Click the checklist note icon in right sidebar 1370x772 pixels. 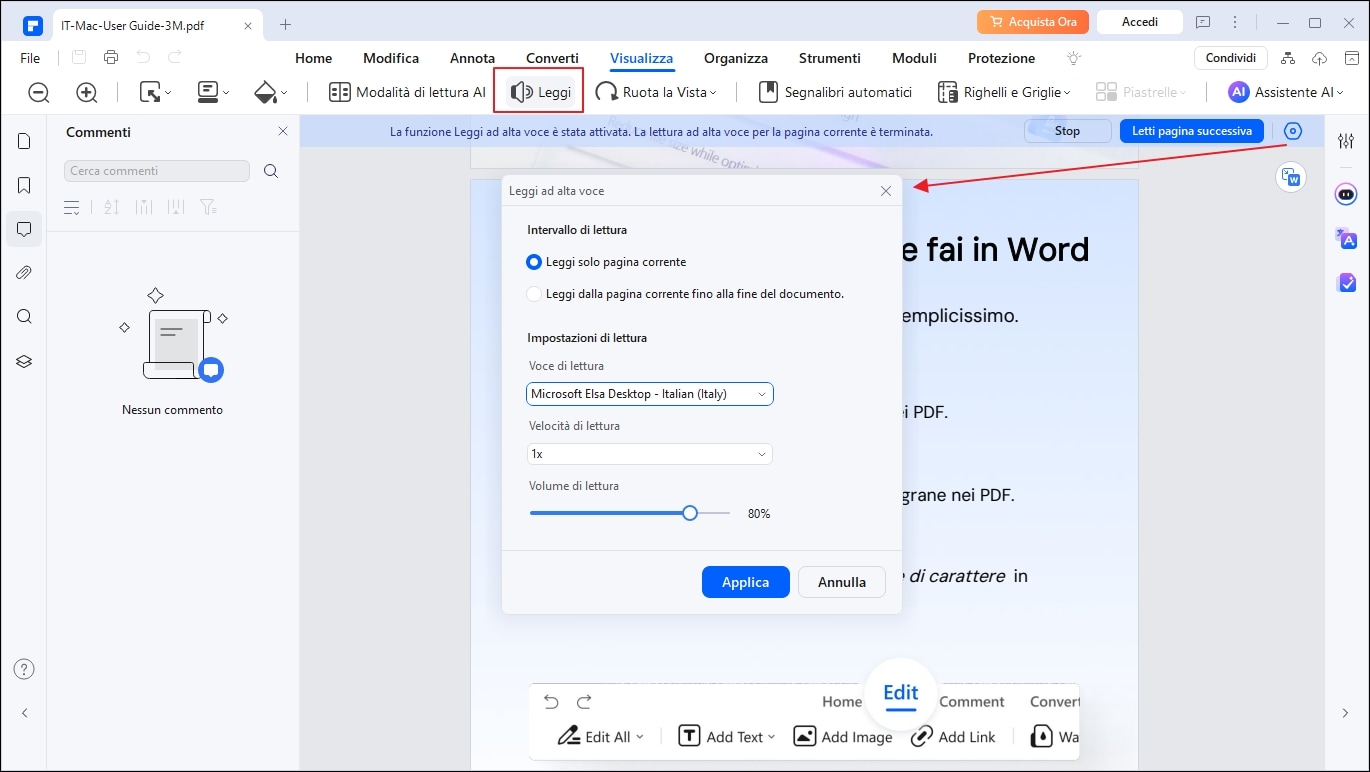point(1346,282)
